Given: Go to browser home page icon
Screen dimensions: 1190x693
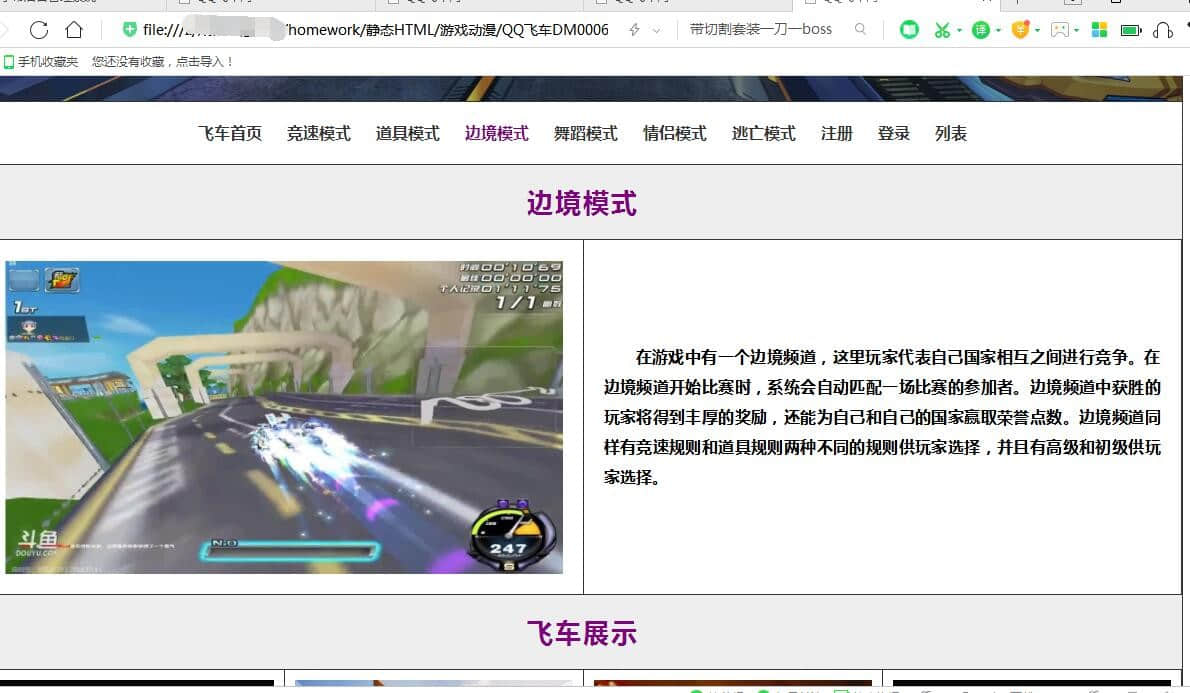Looking at the screenshot, I should point(74,30).
